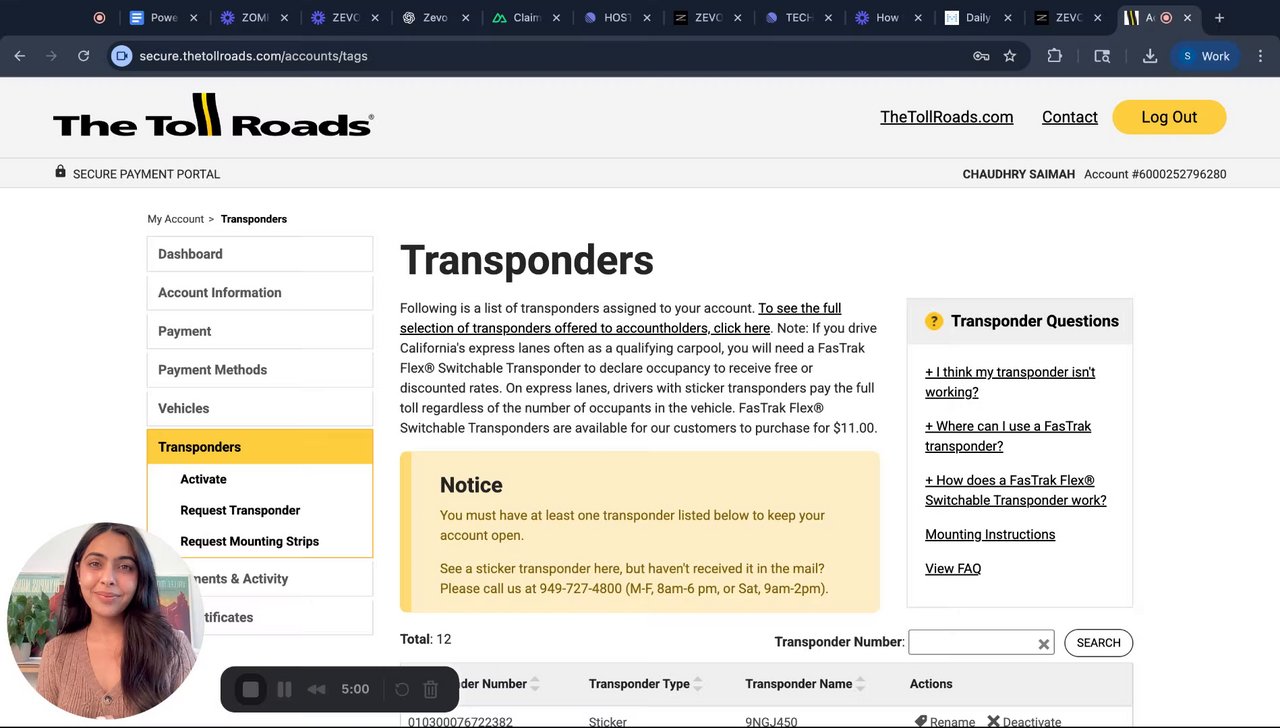1280x728 pixels.
Task: Click the Log Out button
Action: (x=1169, y=117)
